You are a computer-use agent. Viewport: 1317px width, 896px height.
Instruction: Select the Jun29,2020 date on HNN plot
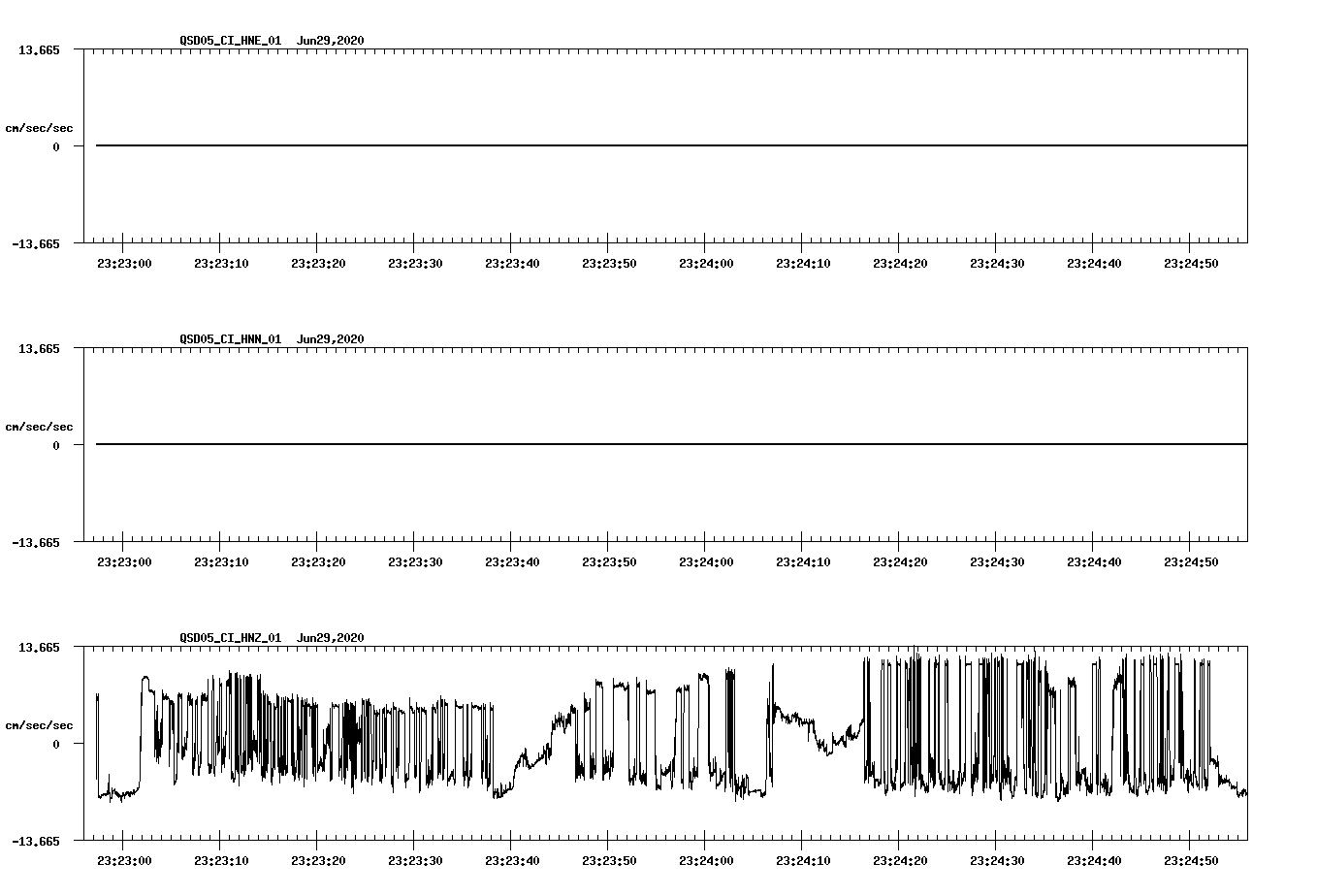coord(331,339)
